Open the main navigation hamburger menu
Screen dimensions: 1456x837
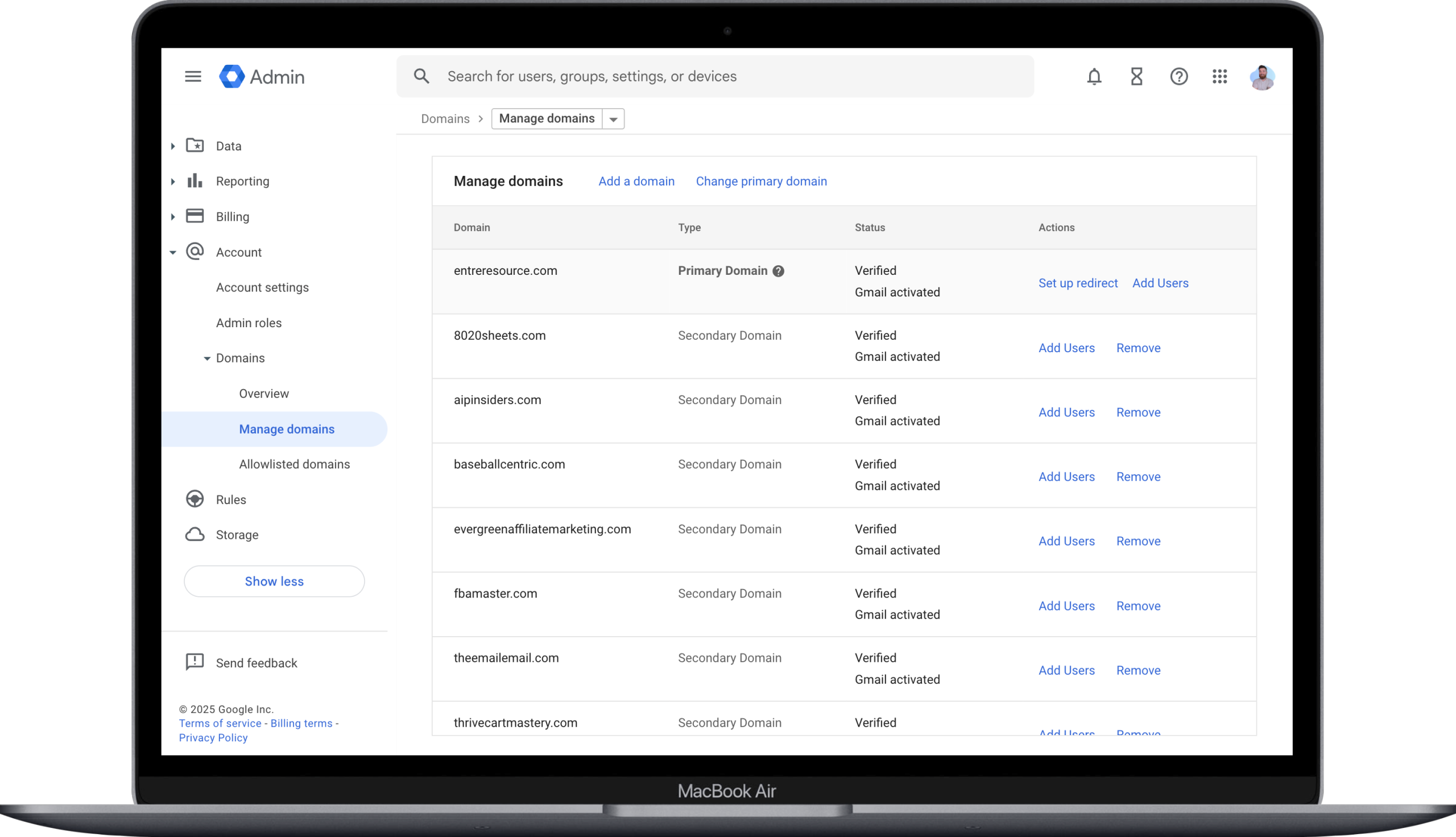tap(193, 76)
